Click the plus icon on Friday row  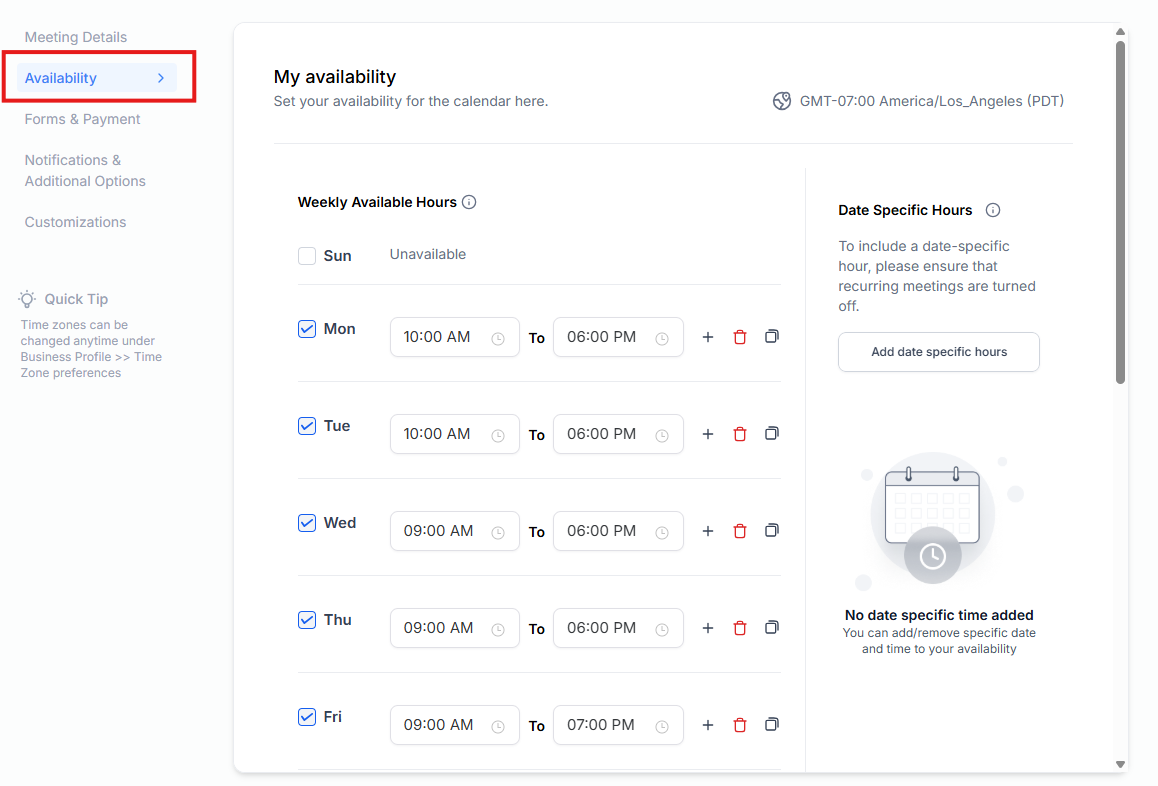pyautogui.click(x=708, y=725)
